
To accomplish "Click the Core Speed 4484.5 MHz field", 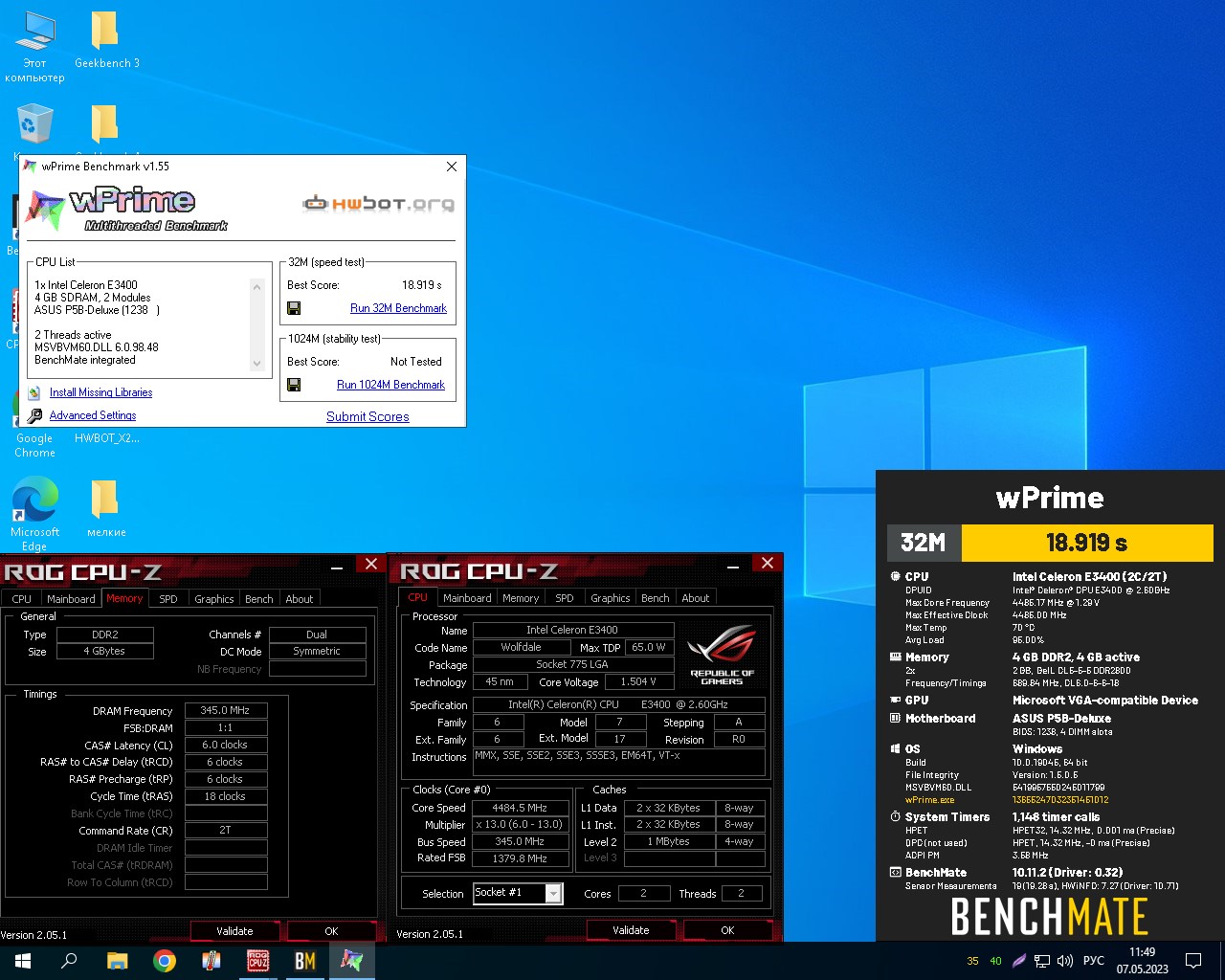I will tap(520, 808).
